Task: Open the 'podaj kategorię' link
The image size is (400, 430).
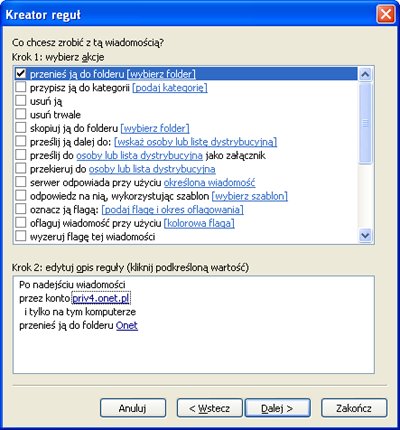Action: tap(170, 88)
